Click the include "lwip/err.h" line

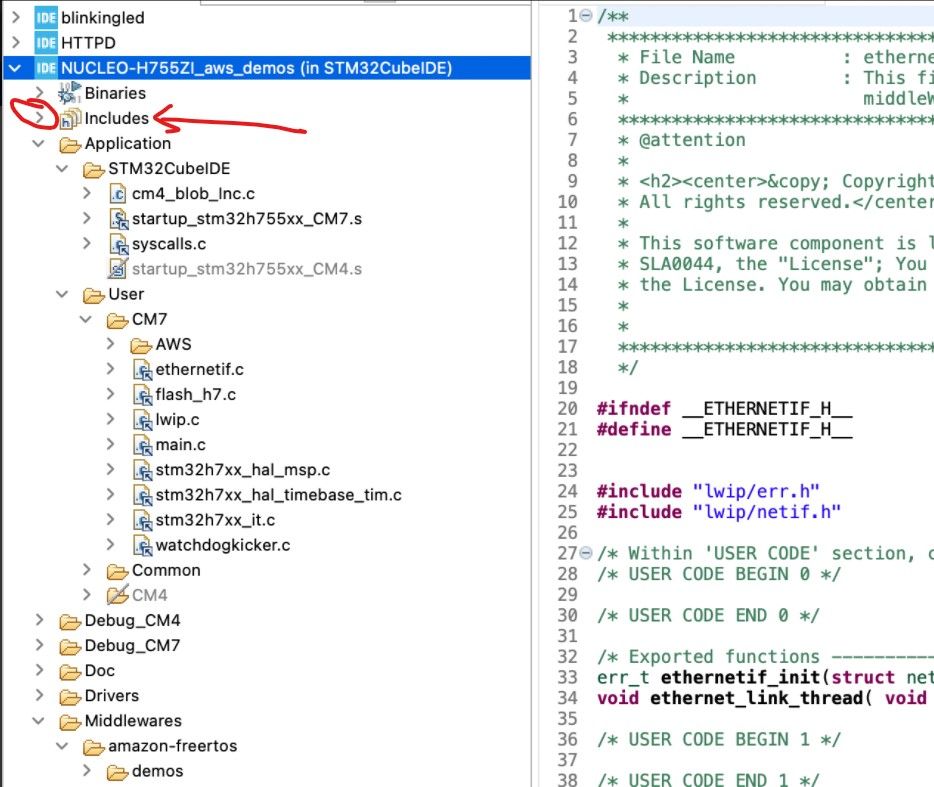point(708,492)
